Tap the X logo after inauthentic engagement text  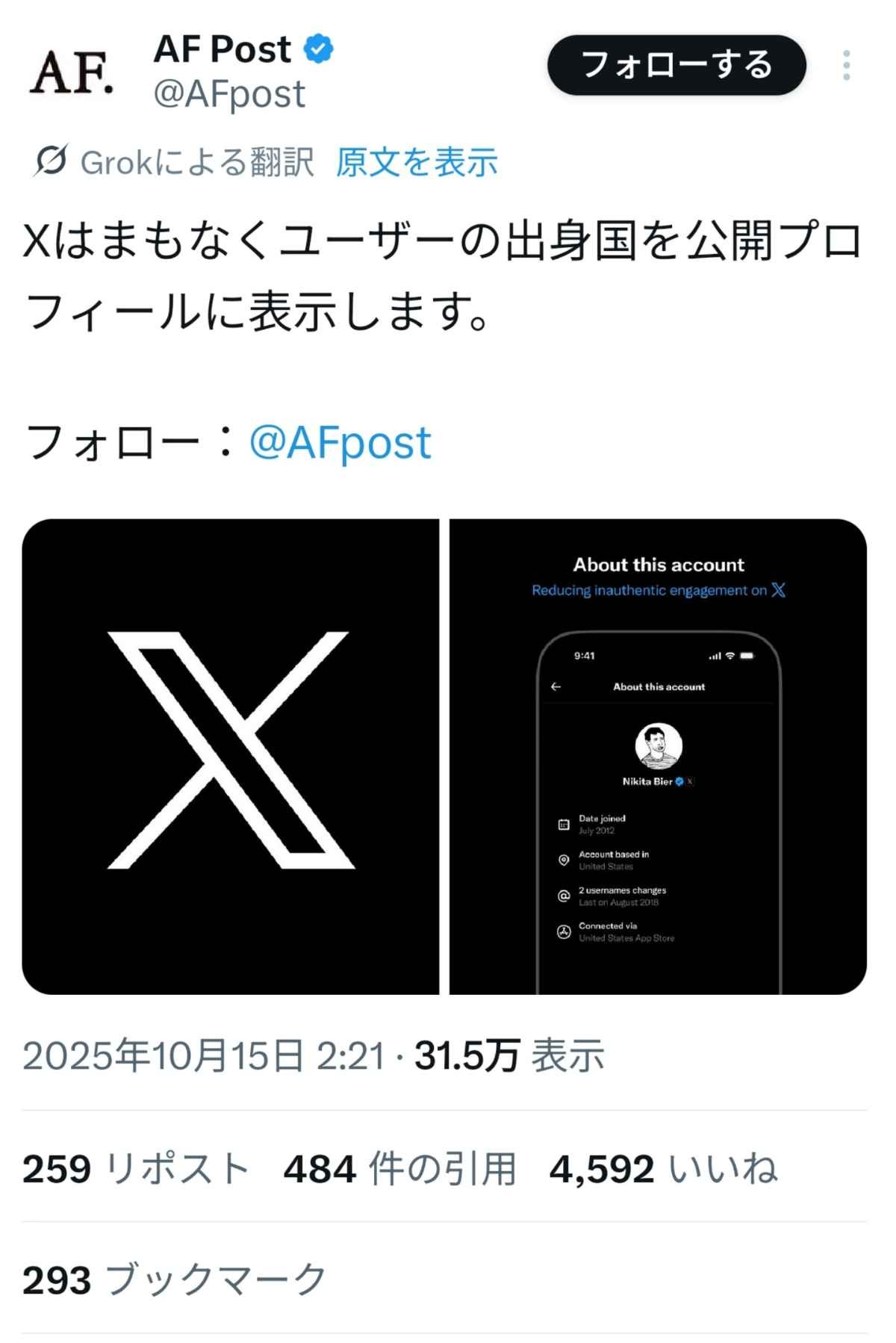[x=778, y=590]
